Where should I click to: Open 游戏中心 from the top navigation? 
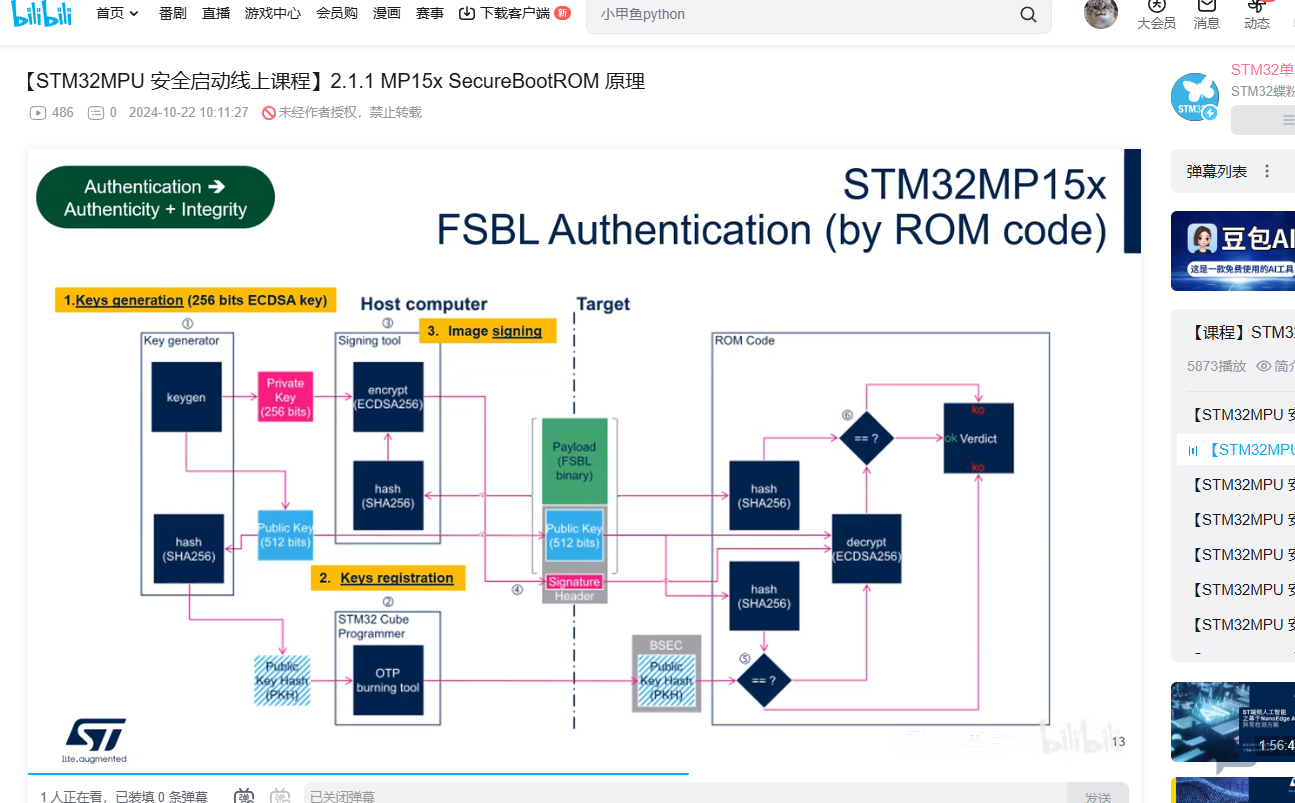[x=273, y=14]
